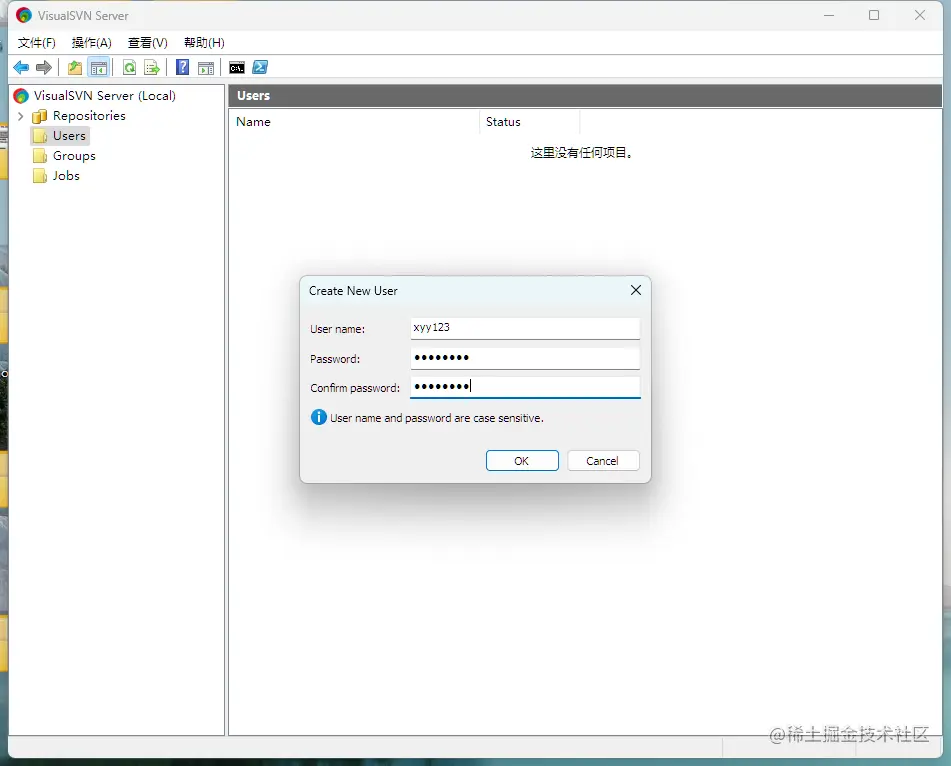Sort by the Status column header

click(x=529, y=122)
